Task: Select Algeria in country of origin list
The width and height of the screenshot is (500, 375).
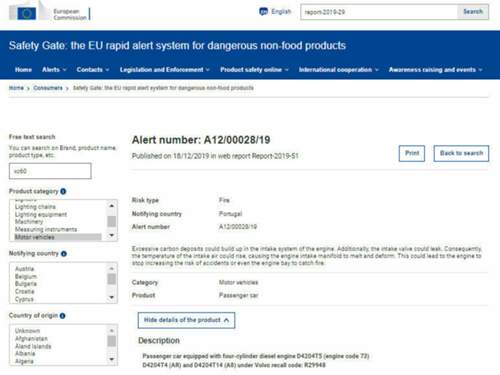Action: click(x=24, y=361)
